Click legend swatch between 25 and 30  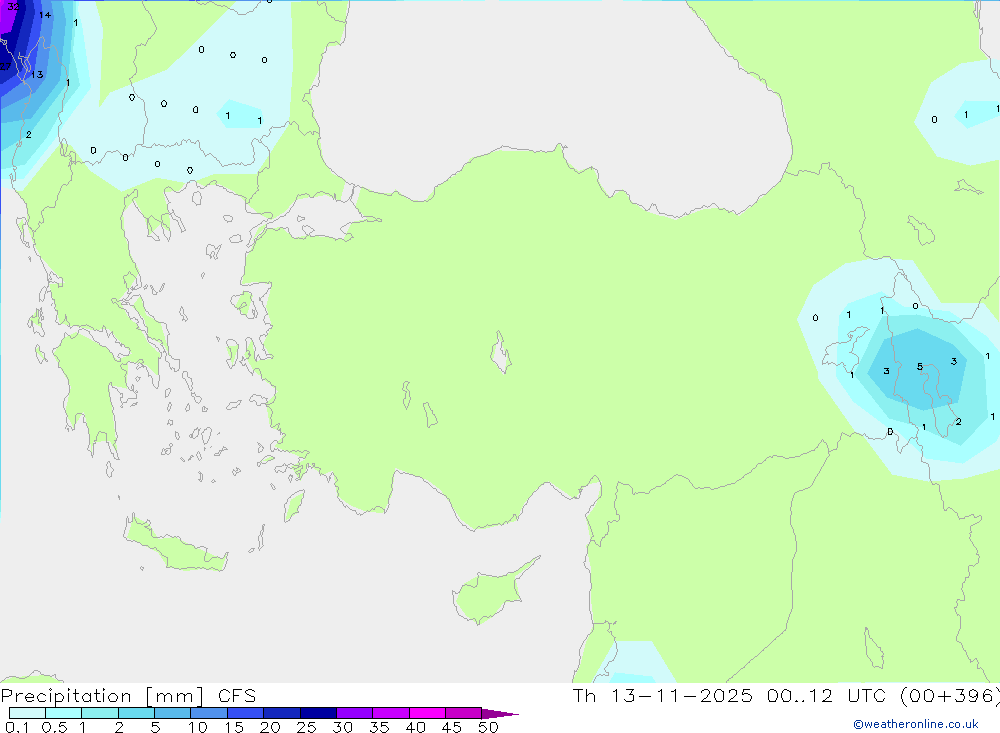point(318,713)
